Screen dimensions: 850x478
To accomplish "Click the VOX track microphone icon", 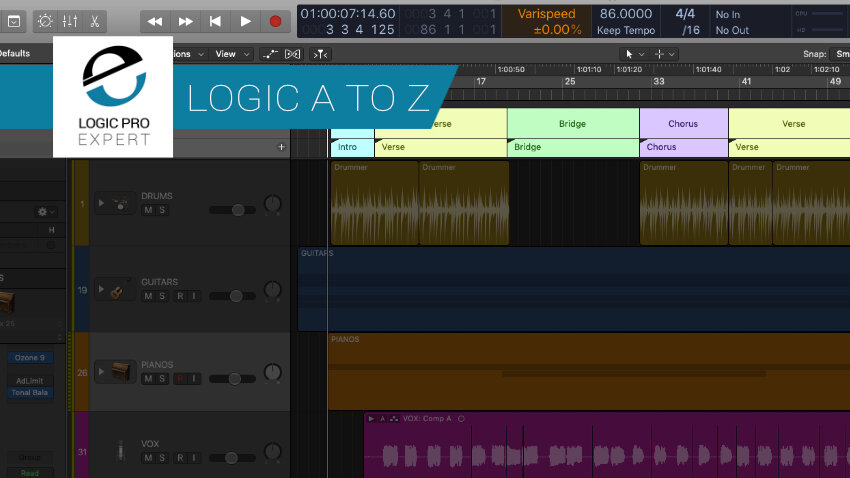I will (120, 451).
